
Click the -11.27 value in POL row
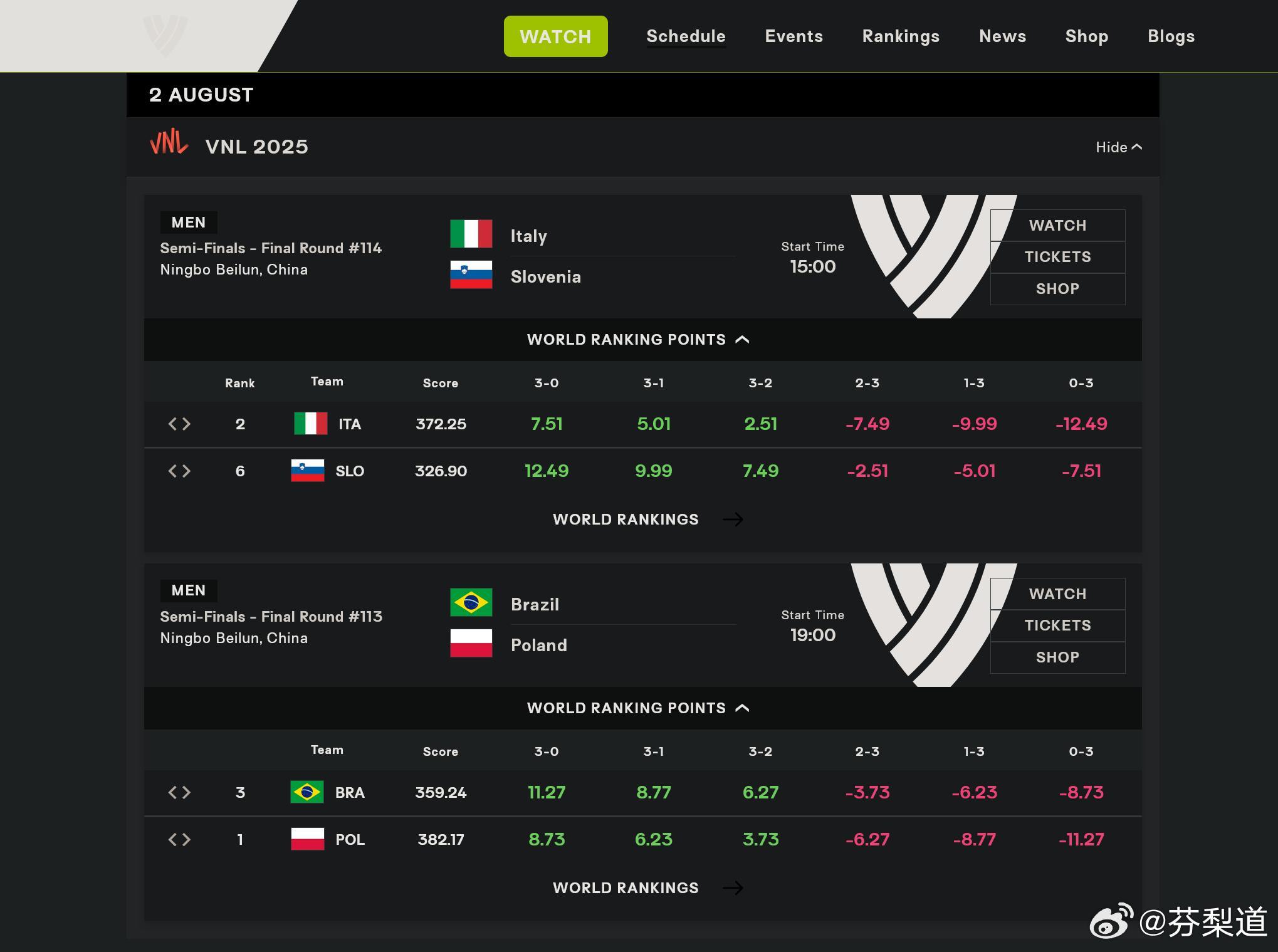coord(1081,840)
